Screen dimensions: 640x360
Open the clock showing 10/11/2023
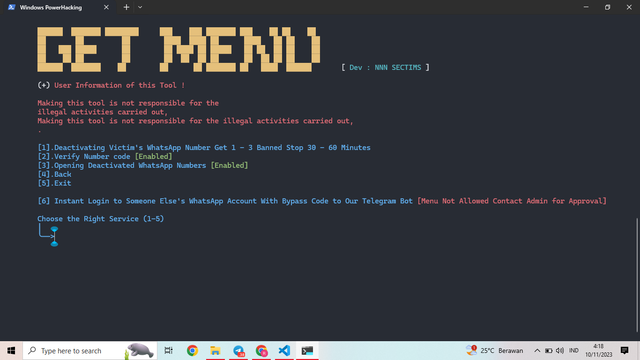coord(598,351)
